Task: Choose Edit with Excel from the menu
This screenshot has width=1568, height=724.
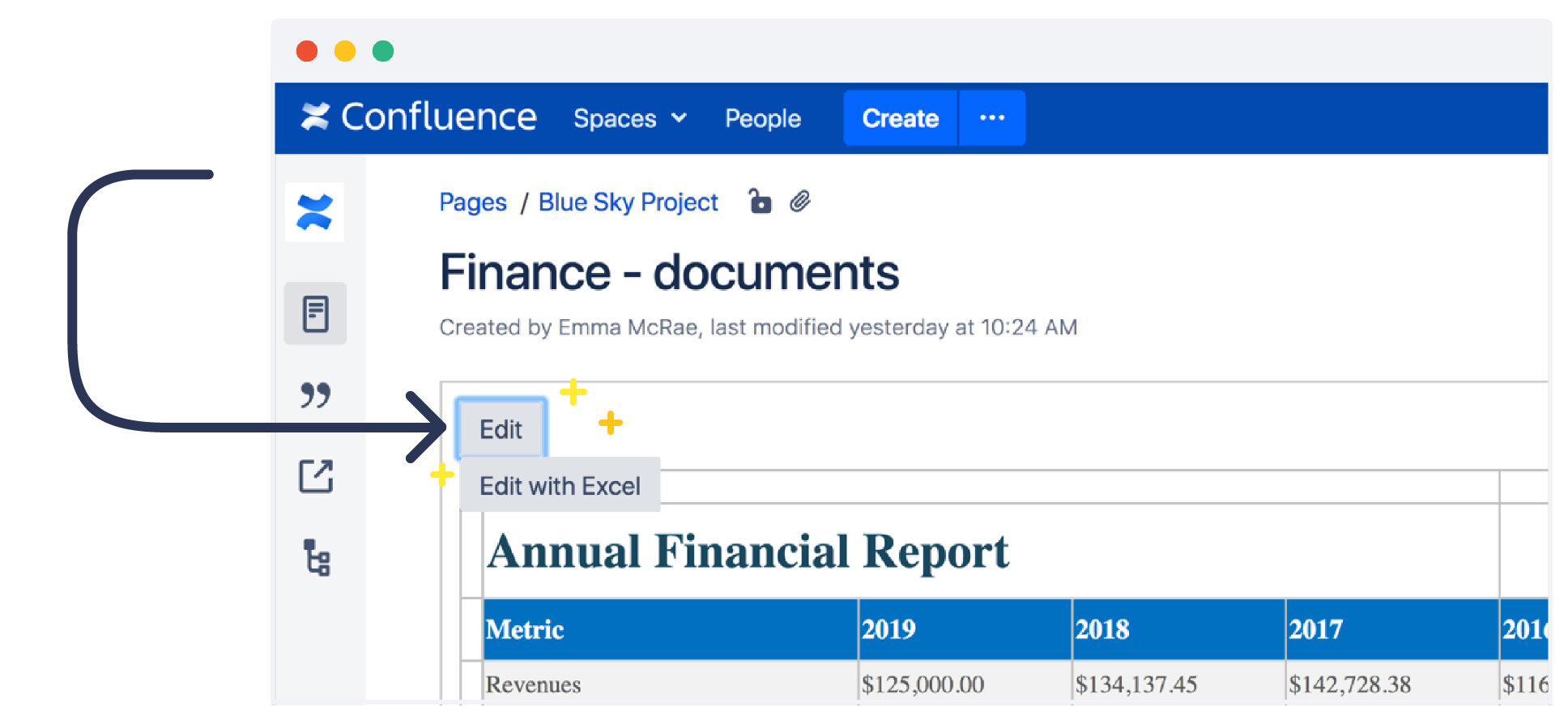Action: click(560, 486)
